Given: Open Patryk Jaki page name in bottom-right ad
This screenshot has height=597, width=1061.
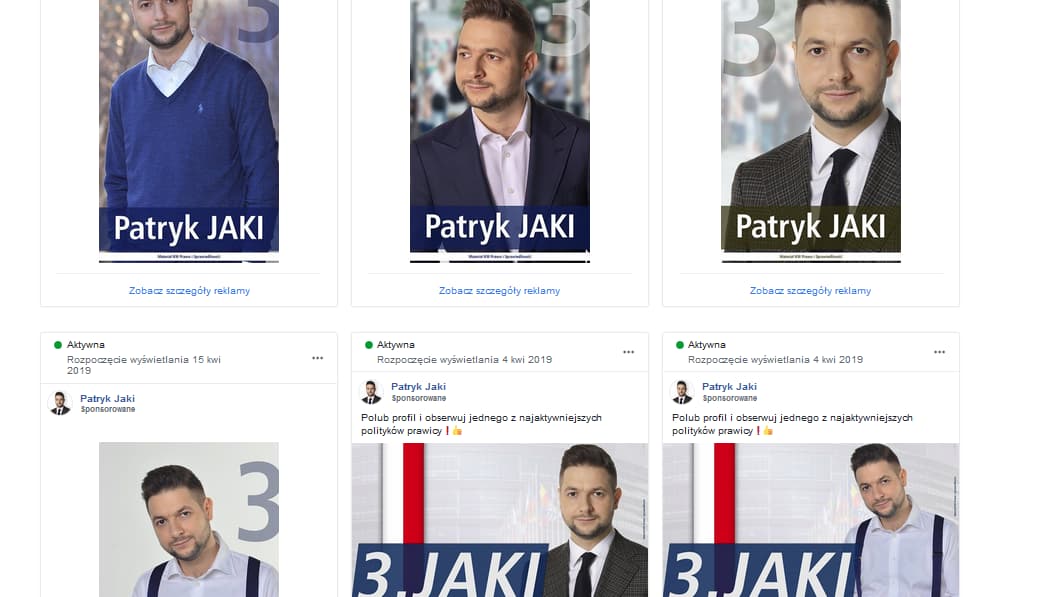Looking at the screenshot, I should click(729, 386).
